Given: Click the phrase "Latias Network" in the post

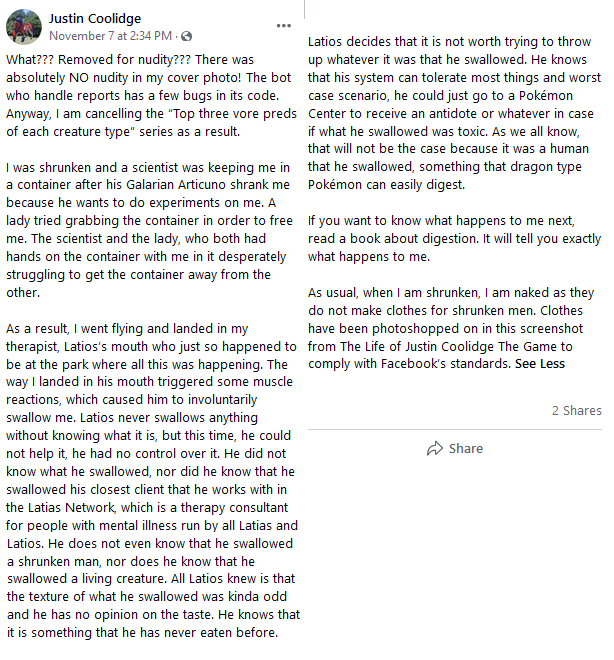Looking at the screenshot, I should click(71, 508).
